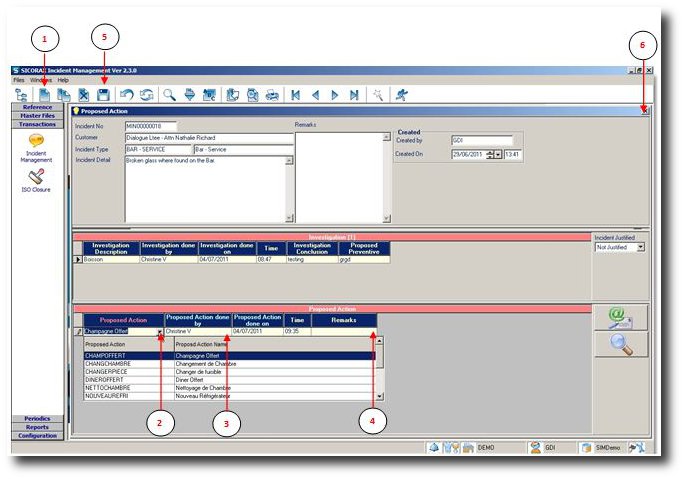Click the magnifier Search toolbar icon
This screenshot has width=684, height=479.
point(170,94)
